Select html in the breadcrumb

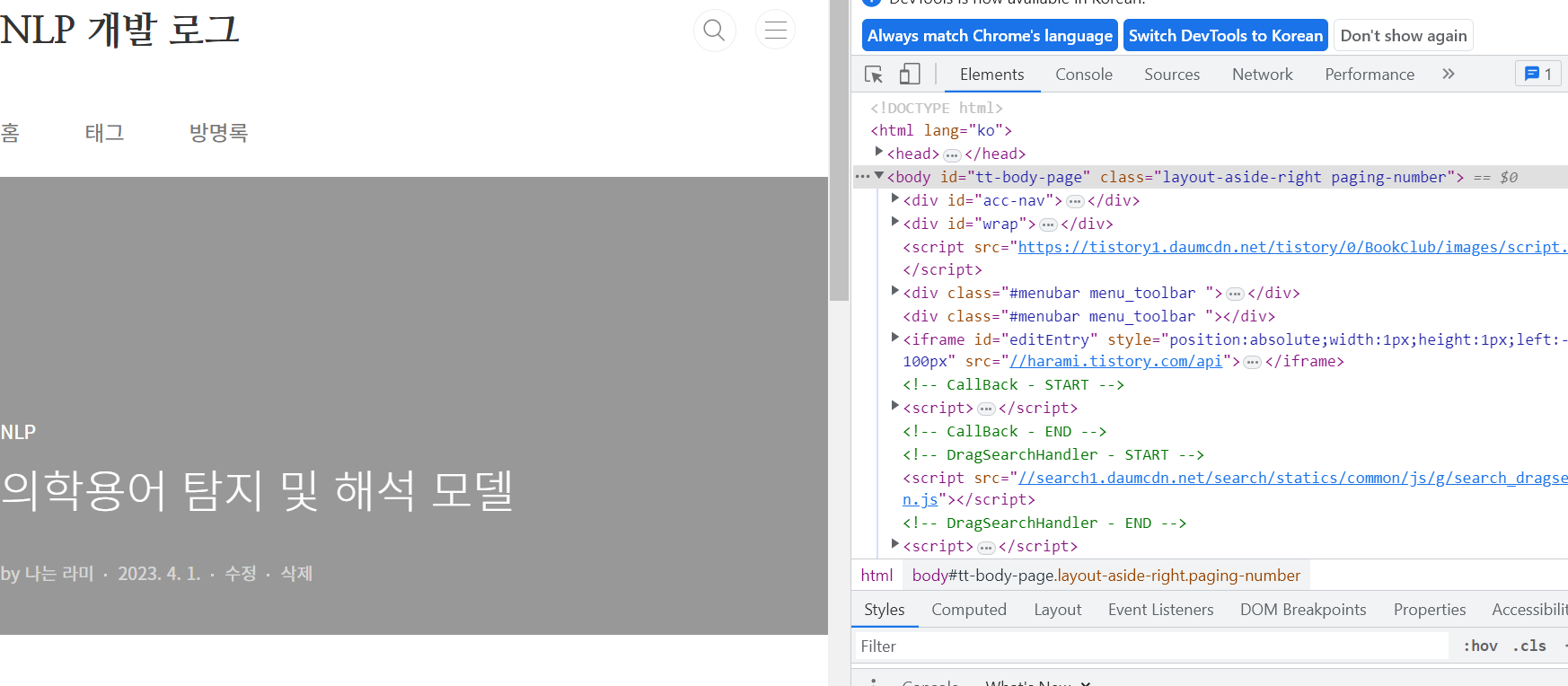tap(876, 576)
